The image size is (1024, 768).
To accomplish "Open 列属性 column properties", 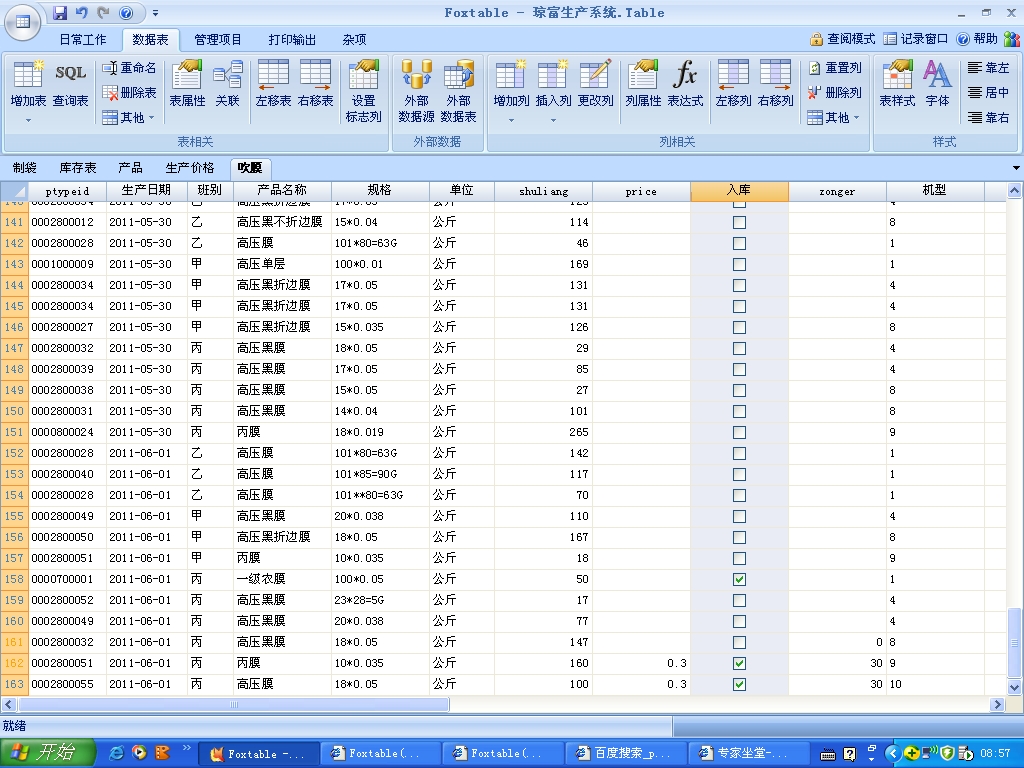I will click(643, 84).
